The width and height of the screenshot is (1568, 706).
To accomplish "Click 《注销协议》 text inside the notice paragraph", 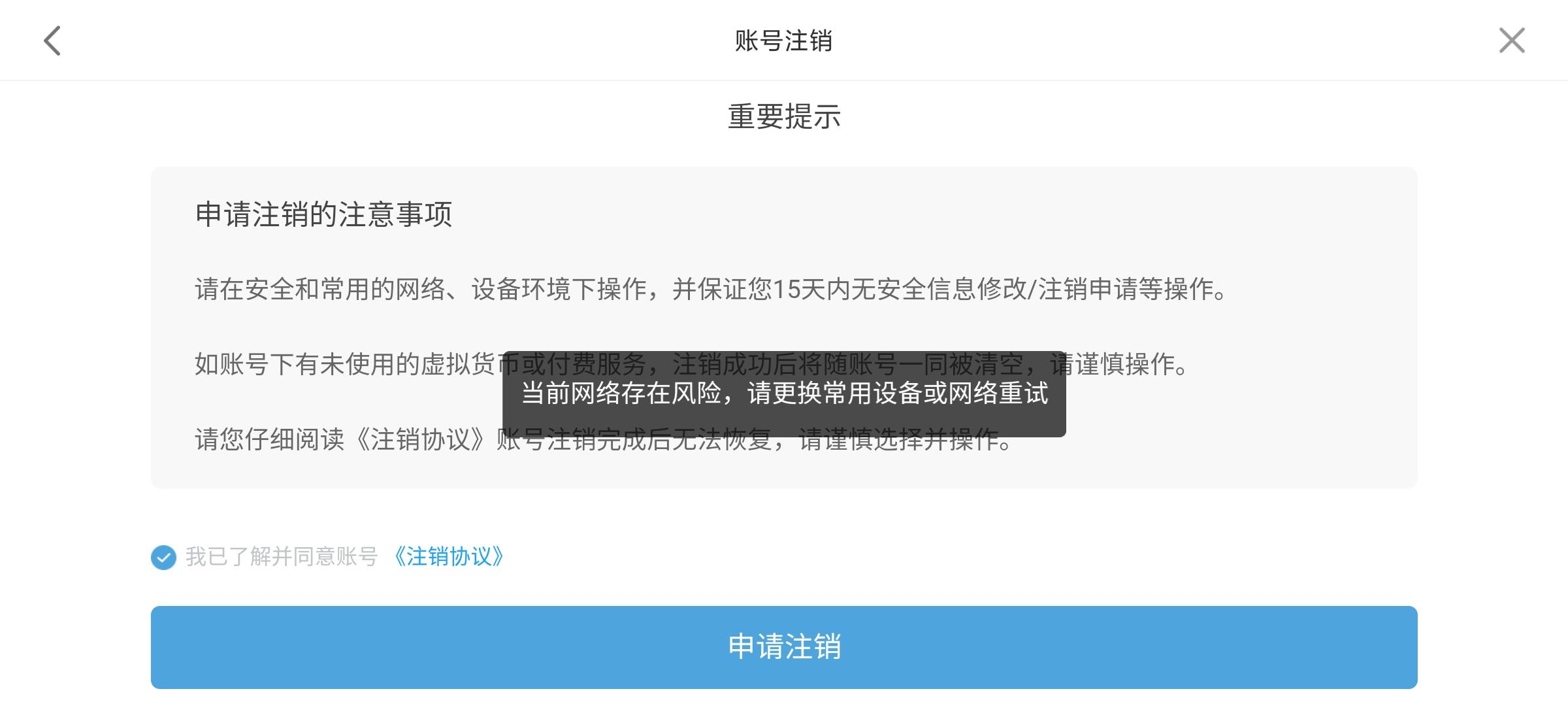I will pos(420,439).
